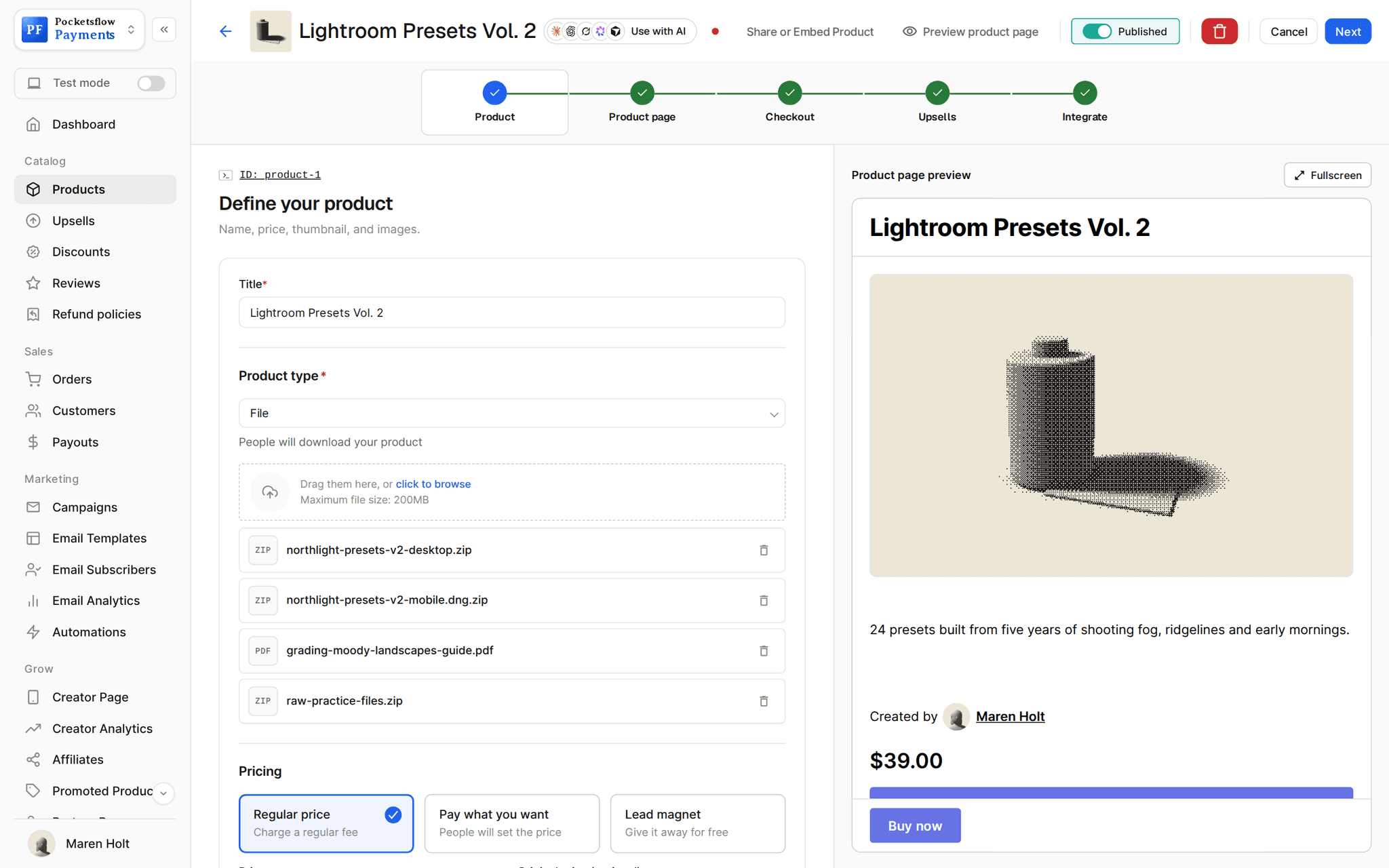Click the Title input field
Viewport: 1389px width, 868px height.
point(512,313)
